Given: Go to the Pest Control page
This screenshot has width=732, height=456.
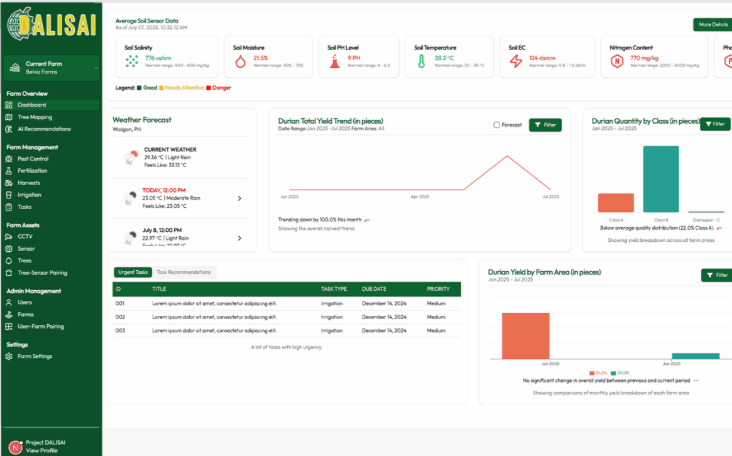Looking at the screenshot, I should point(32,159).
